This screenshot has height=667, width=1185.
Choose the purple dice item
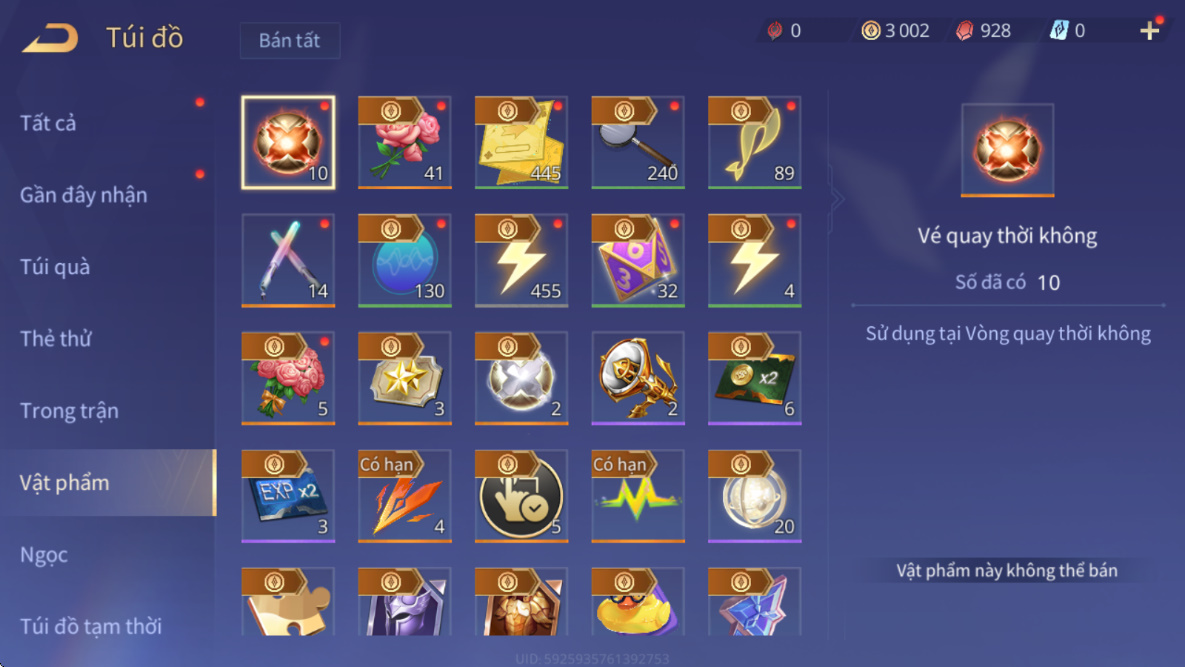[x=638, y=260]
